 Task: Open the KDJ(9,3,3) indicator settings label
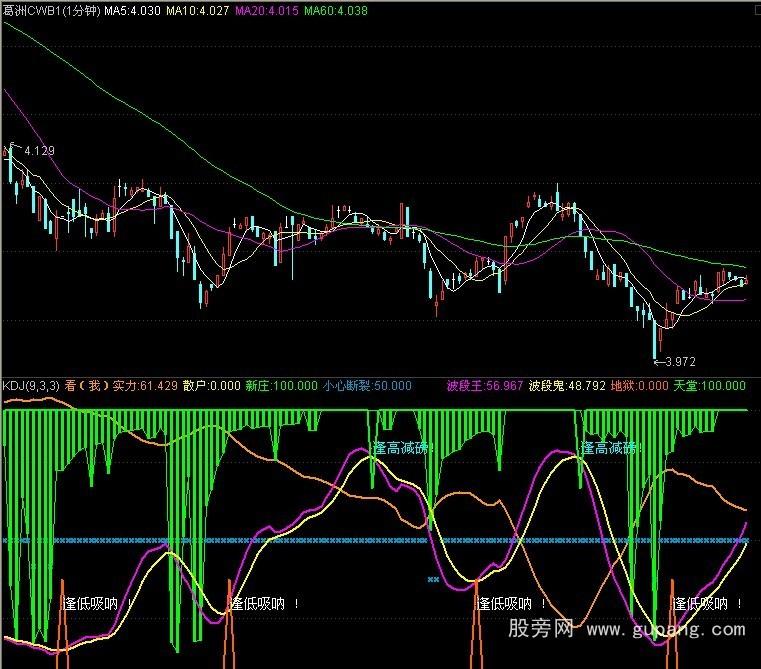(x=31, y=385)
